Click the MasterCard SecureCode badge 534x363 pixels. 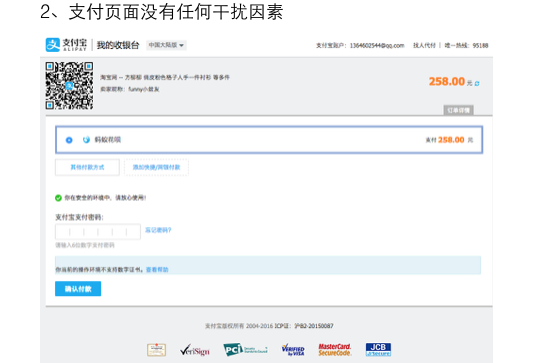[334, 350]
